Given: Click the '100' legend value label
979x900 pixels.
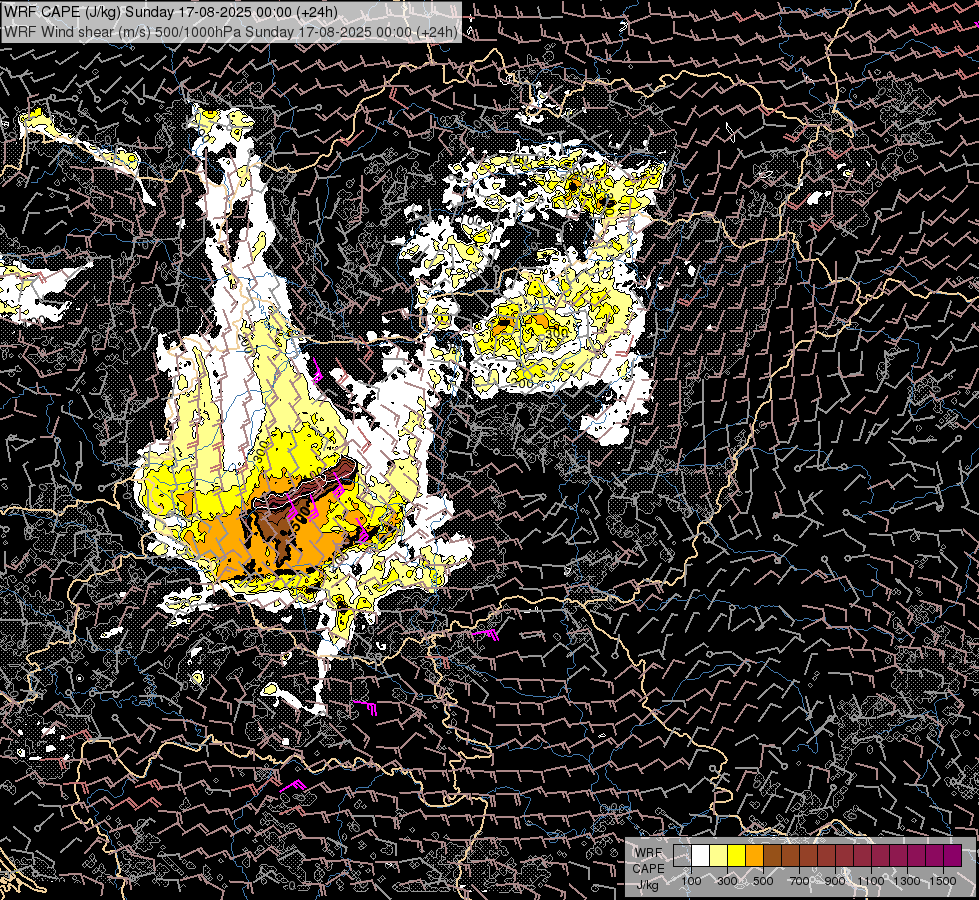Looking at the screenshot, I should point(691,881).
